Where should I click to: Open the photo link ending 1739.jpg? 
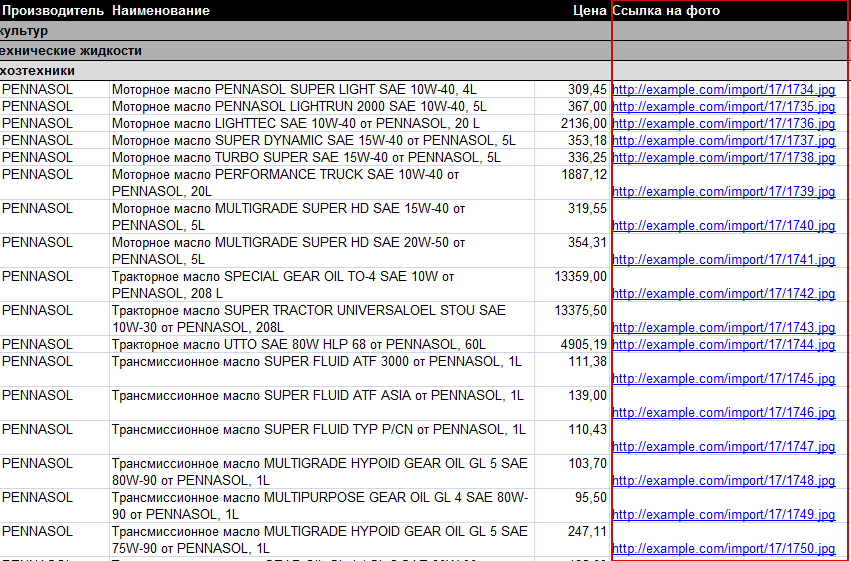723,192
